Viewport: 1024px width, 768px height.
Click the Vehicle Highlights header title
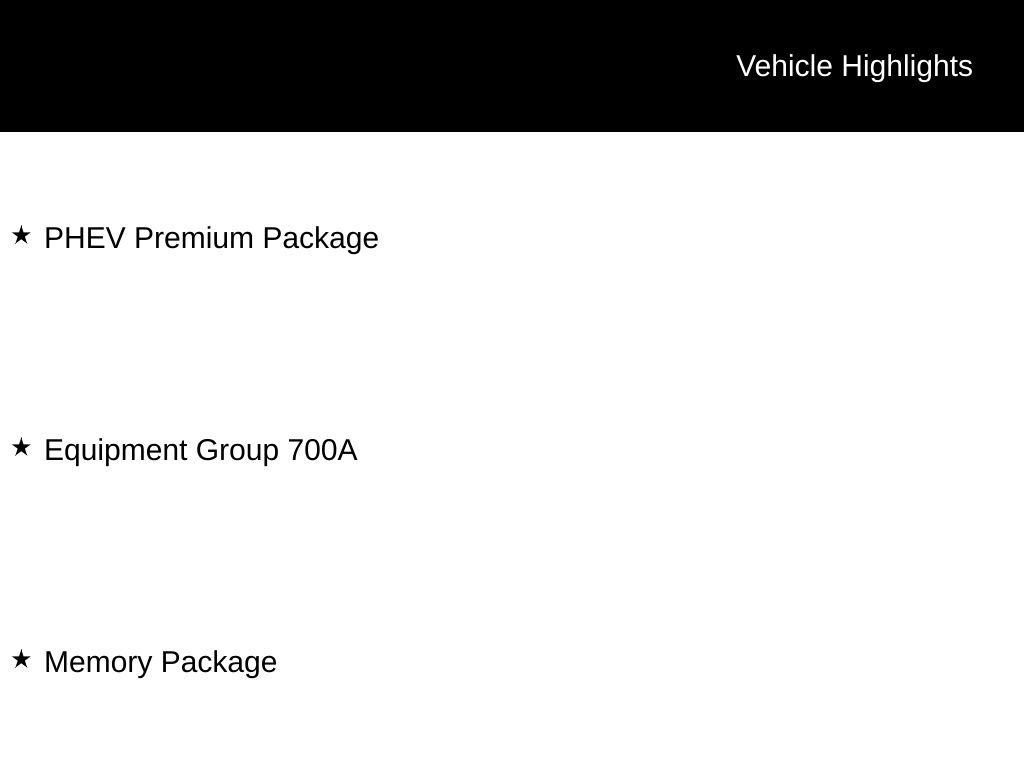coord(854,66)
